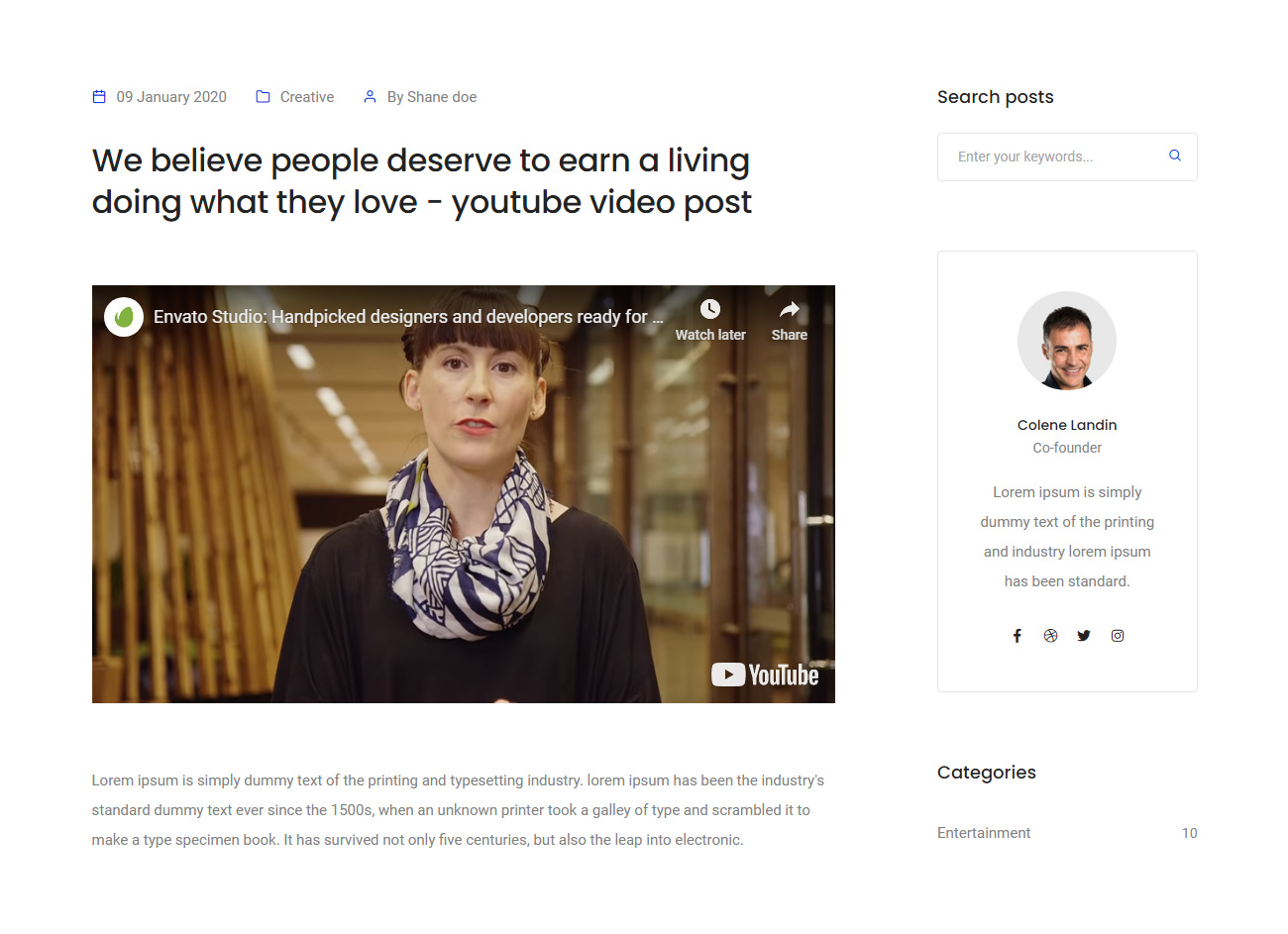Click the Twitter bird icon
This screenshot has width=1288, height=934.
pos(1084,636)
